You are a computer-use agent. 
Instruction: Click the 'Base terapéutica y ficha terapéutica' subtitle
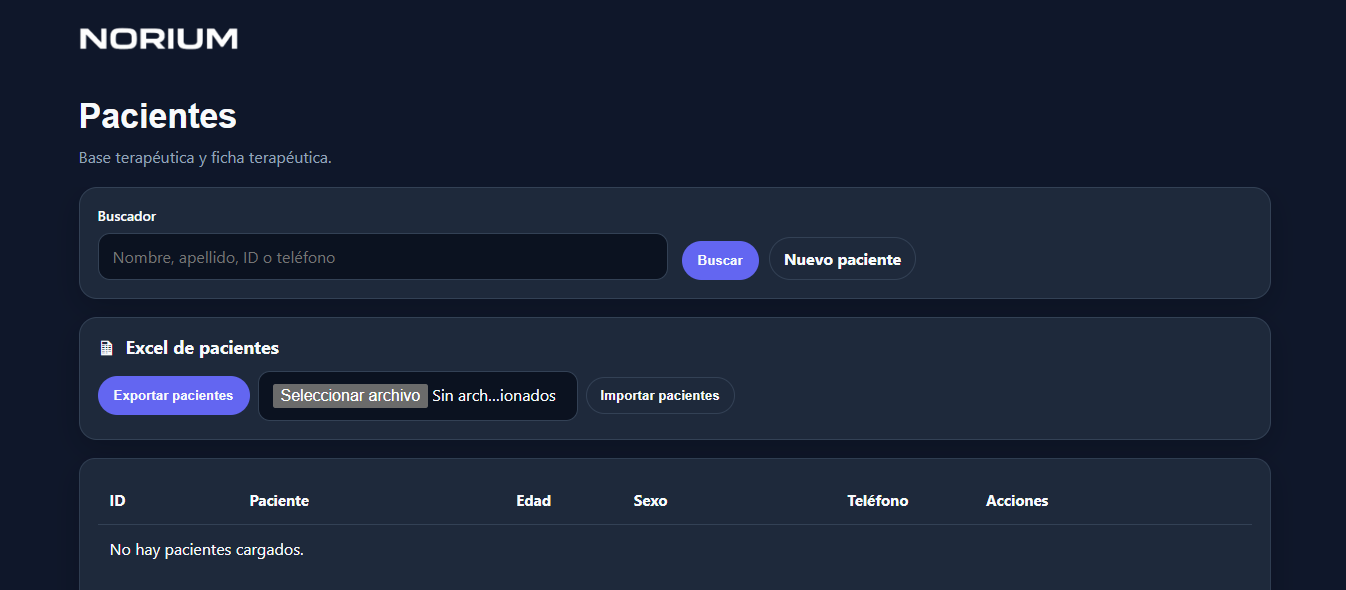tap(205, 158)
